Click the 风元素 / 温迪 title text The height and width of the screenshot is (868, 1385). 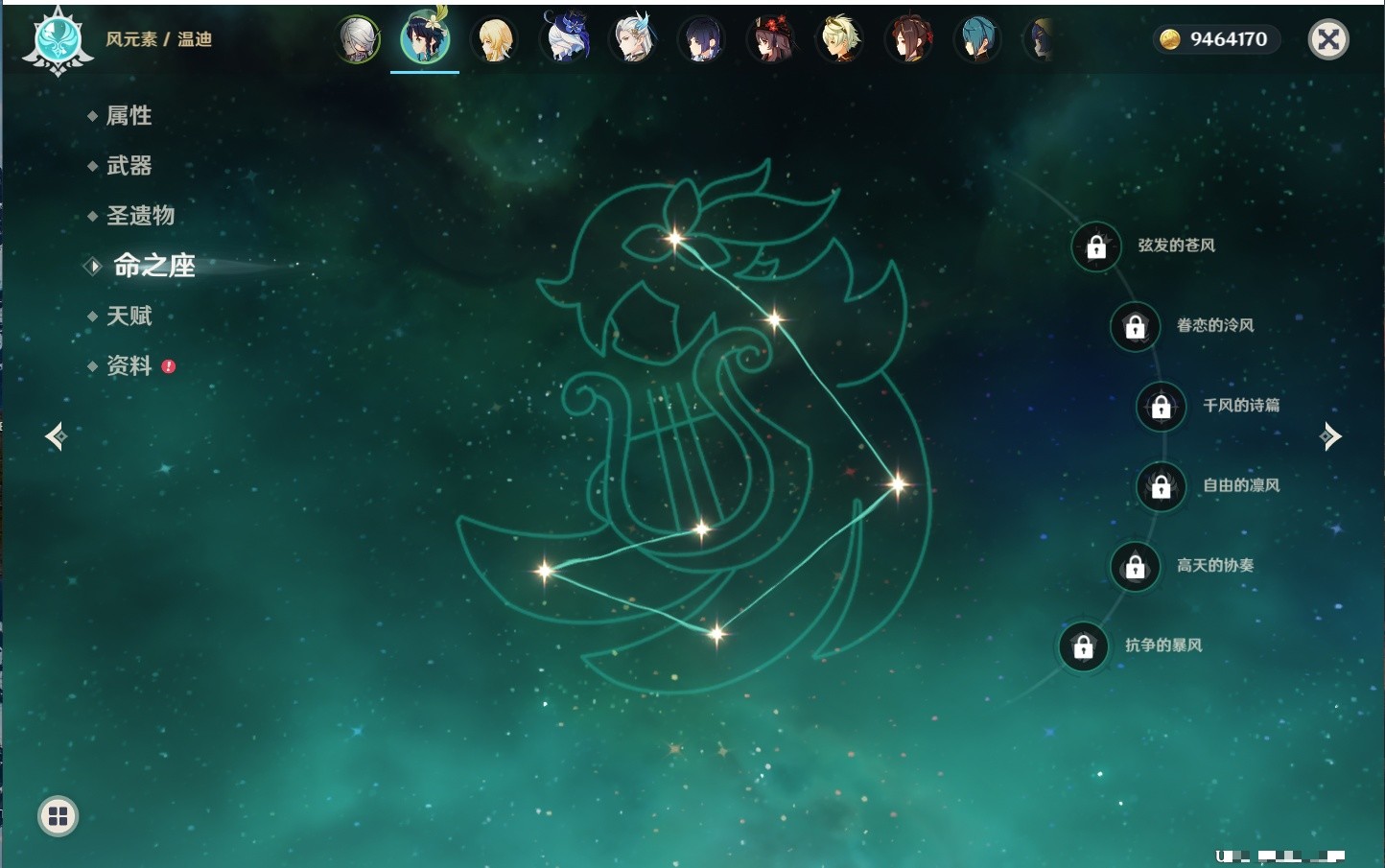[x=158, y=39]
